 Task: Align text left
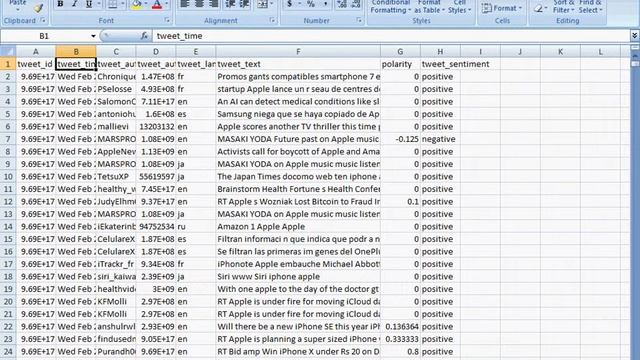(x=185, y=4)
